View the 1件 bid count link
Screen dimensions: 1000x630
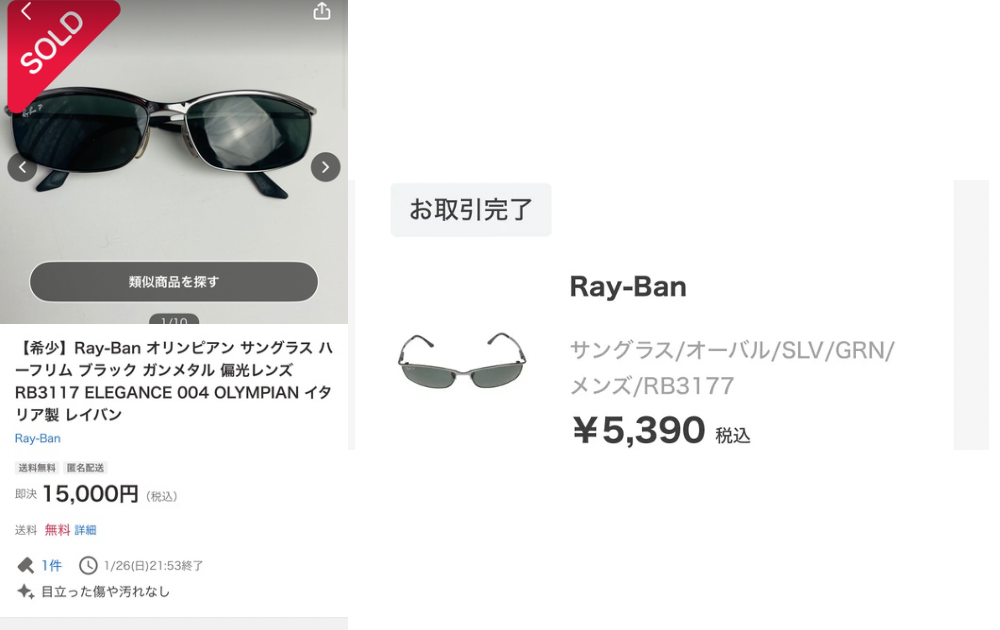[52, 565]
